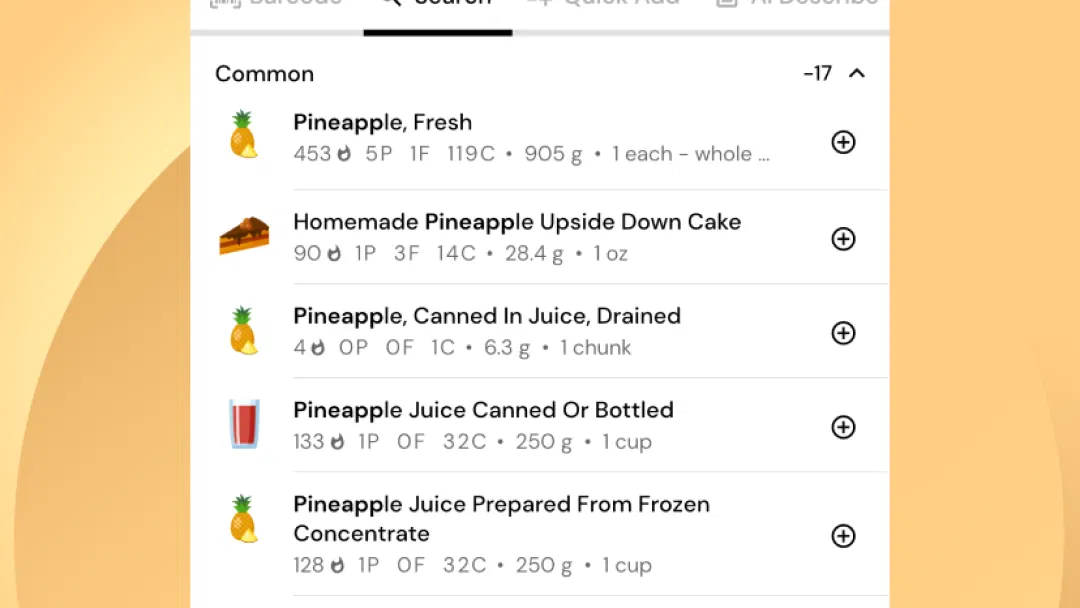Image resolution: width=1080 pixels, height=608 pixels.
Task: Click the Common section header
Action: 264,74
